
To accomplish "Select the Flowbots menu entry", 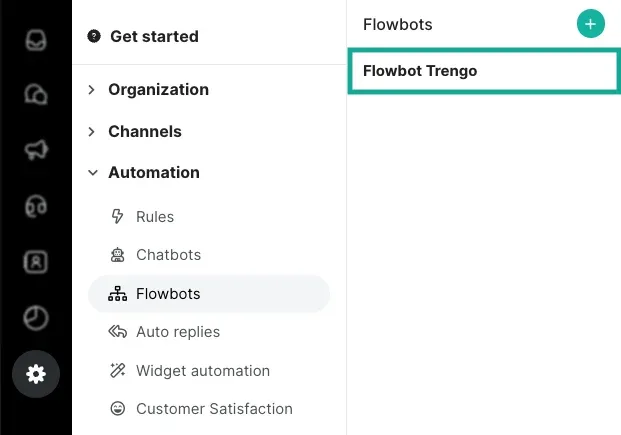I will point(209,294).
